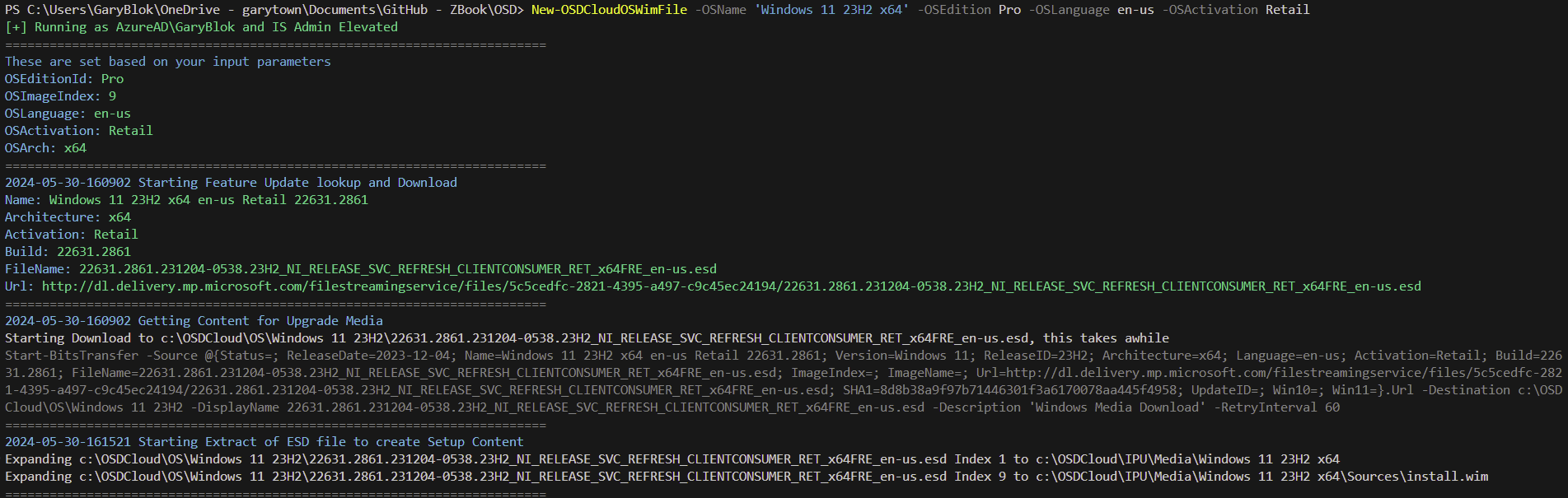Click the -OSActivation parameter in command
The height and width of the screenshot is (498, 1568).
click(x=1210, y=10)
